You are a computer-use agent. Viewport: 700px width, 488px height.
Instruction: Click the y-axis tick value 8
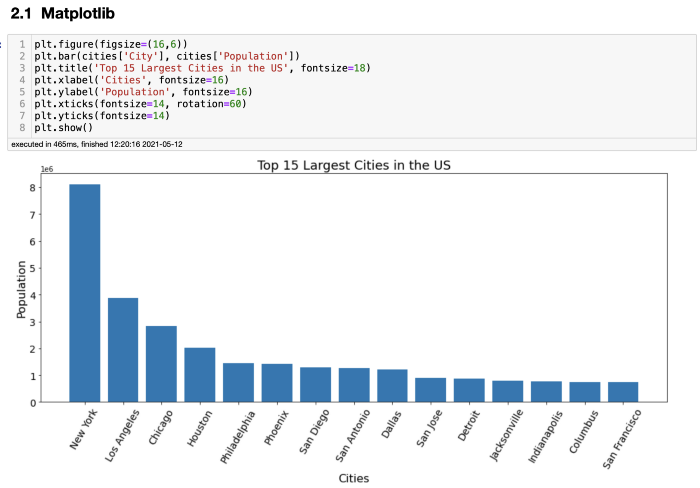click(33, 188)
